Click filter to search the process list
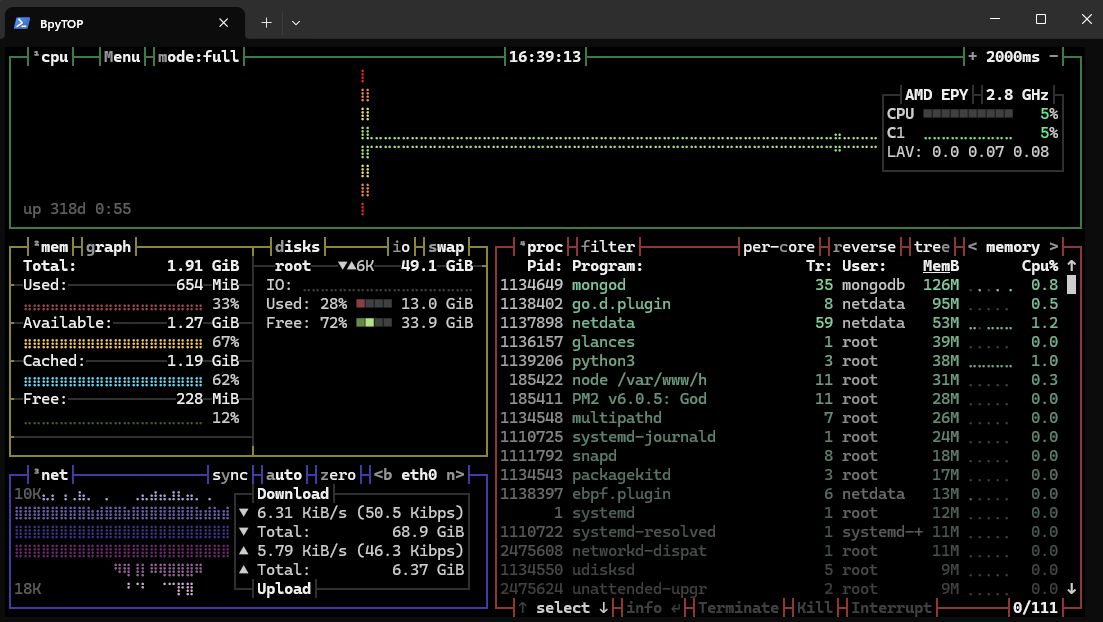Image resolution: width=1103 pixels, height=622 pixels. pyautogui.click(x=606, y=246)
